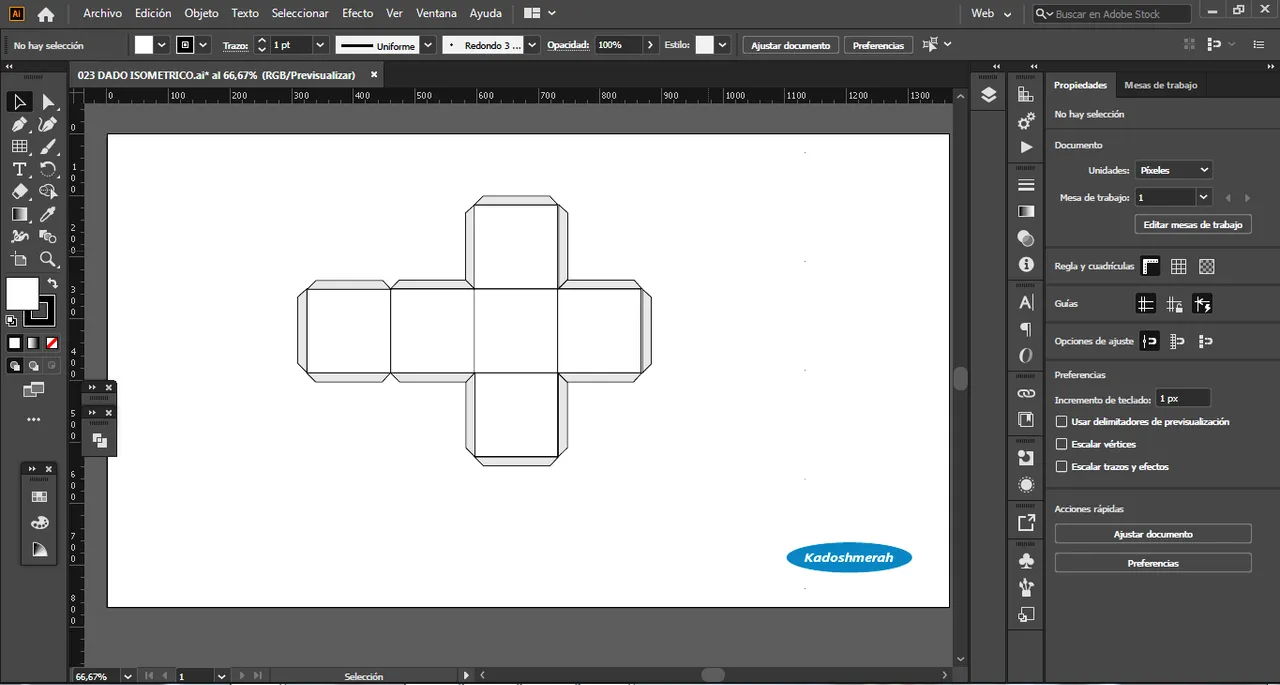The height and width of the screenshot is (685, 1280).
Task: Click the Change Screen Mode icon
Action: click(x=34, y=388)
